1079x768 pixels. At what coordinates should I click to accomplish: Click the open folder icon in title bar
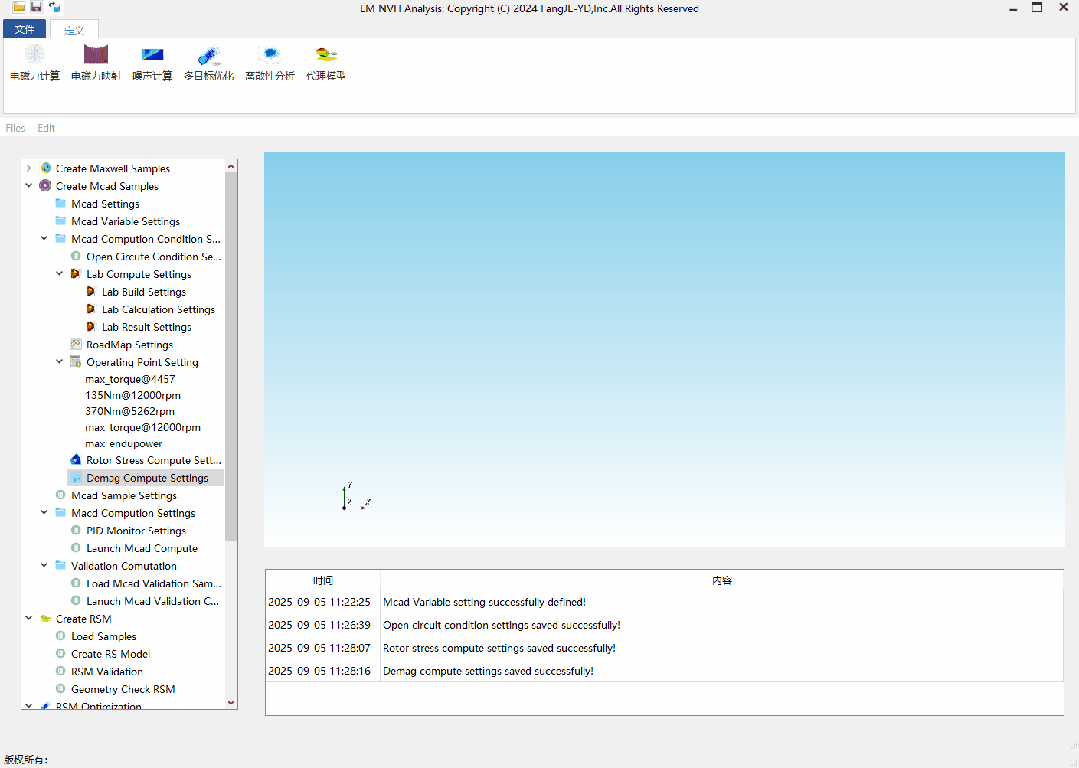[x=18, y=7]
